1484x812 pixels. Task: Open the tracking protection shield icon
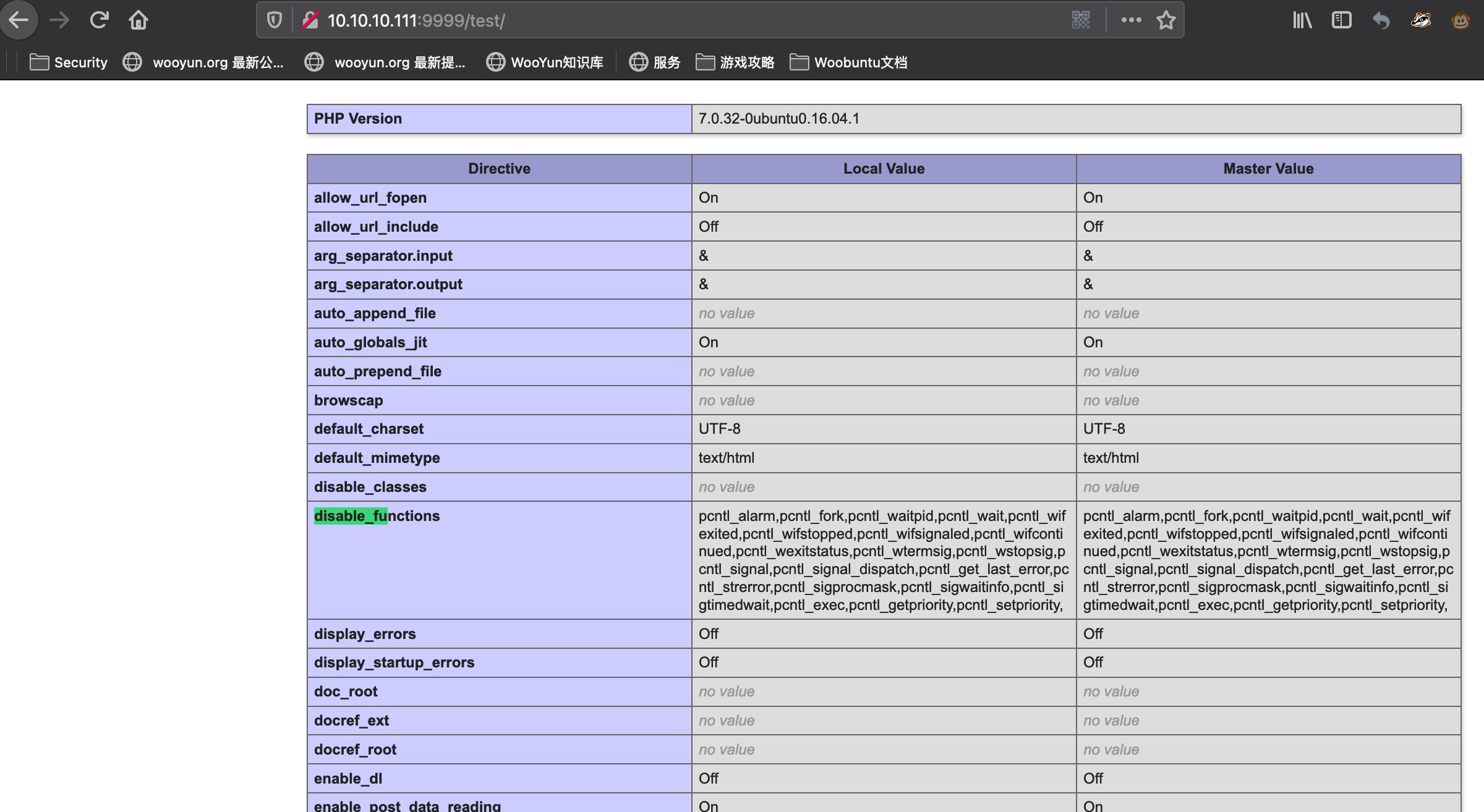coord(275,20)
